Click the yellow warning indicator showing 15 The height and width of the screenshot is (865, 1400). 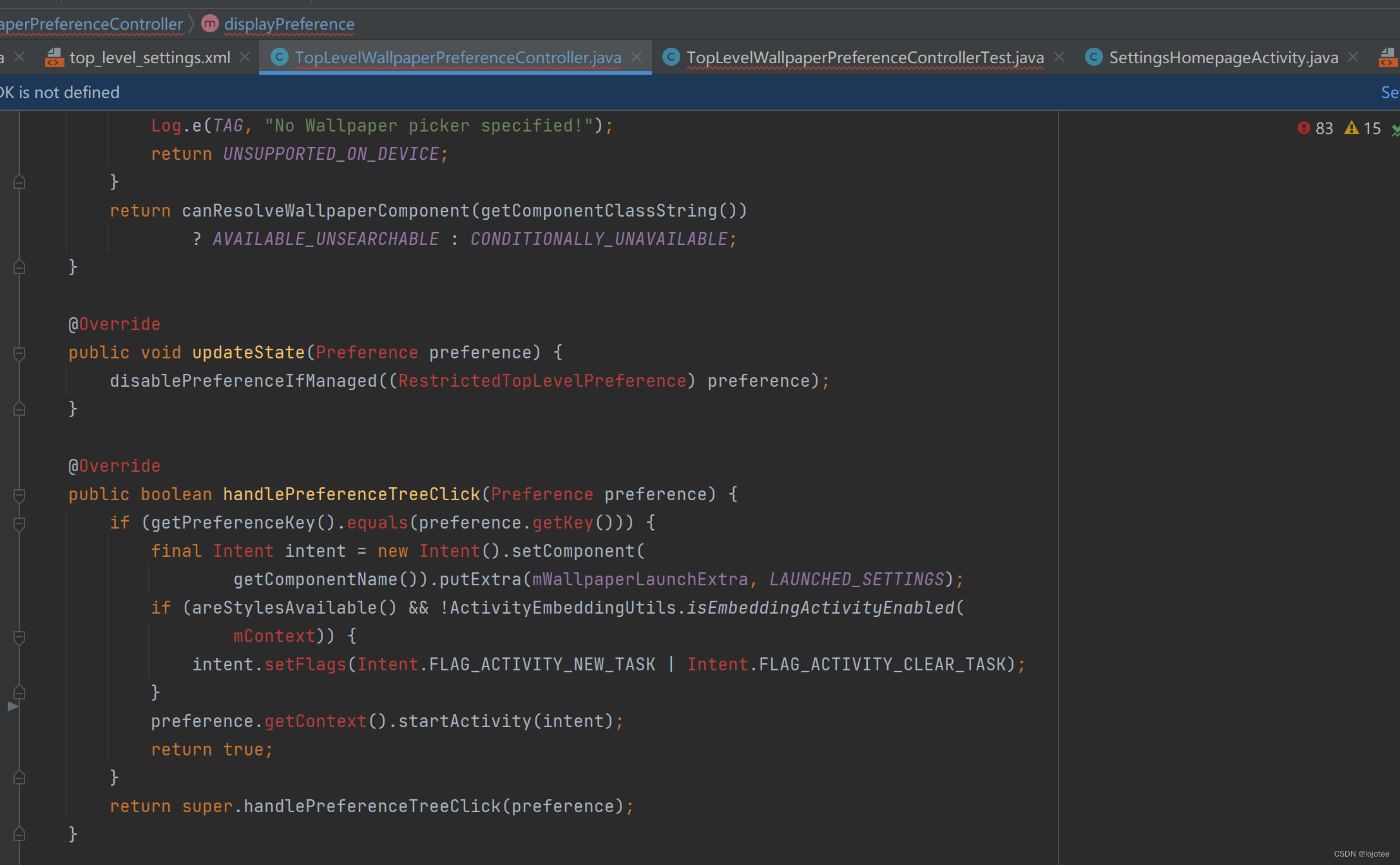coord(1362,128)
